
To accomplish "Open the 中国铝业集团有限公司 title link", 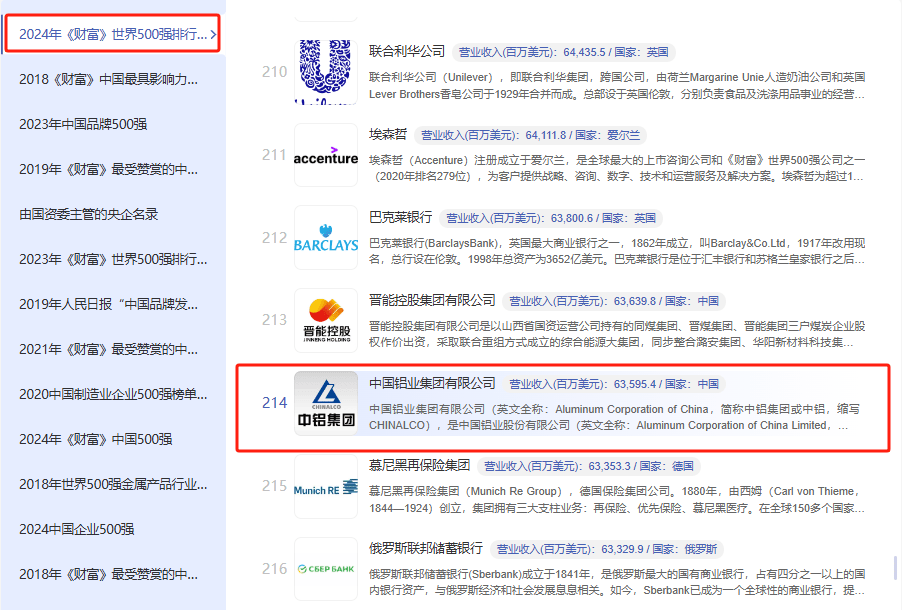I will click(432, 383).
